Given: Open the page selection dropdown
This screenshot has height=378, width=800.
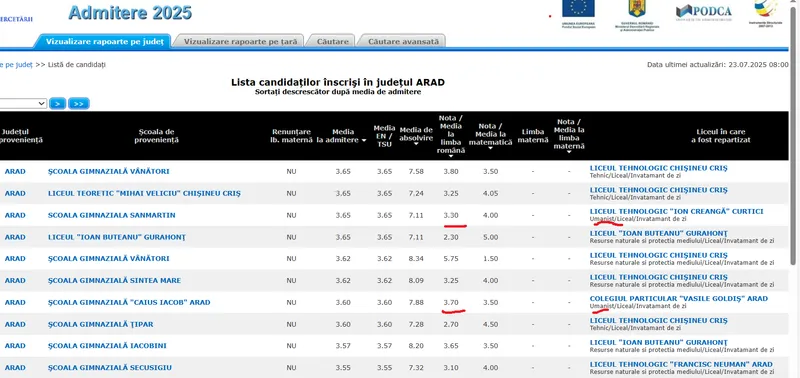Looking at the screenshot, I should point(23,104).
